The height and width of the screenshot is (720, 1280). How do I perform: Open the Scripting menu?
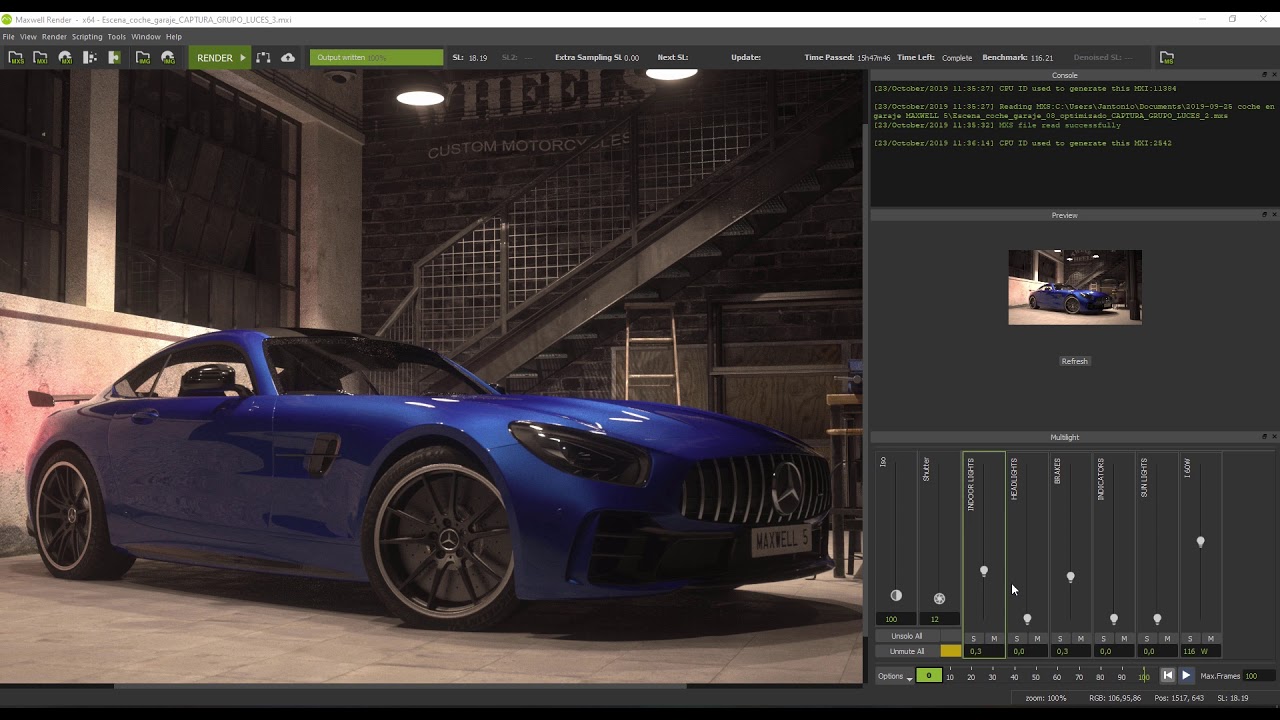[x=87, y=37]
